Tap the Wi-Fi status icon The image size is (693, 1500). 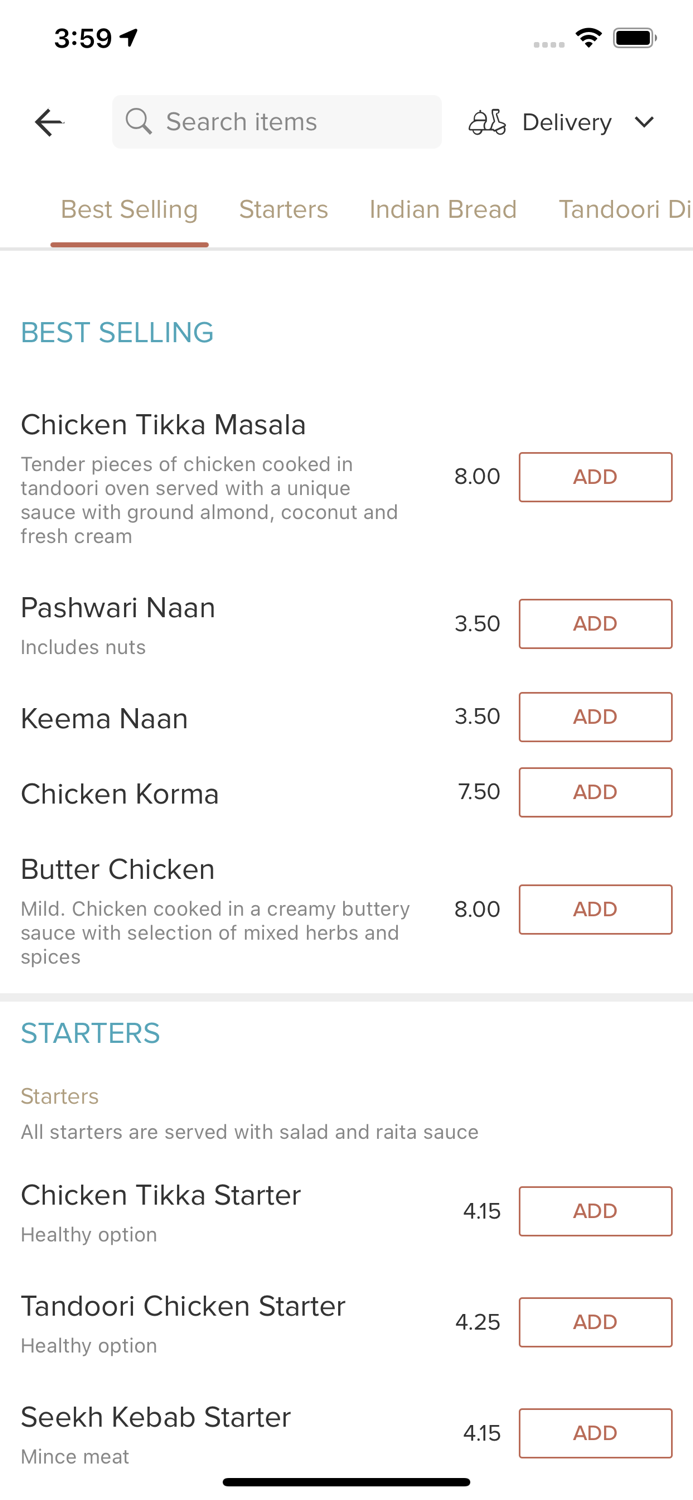point(588,38)
